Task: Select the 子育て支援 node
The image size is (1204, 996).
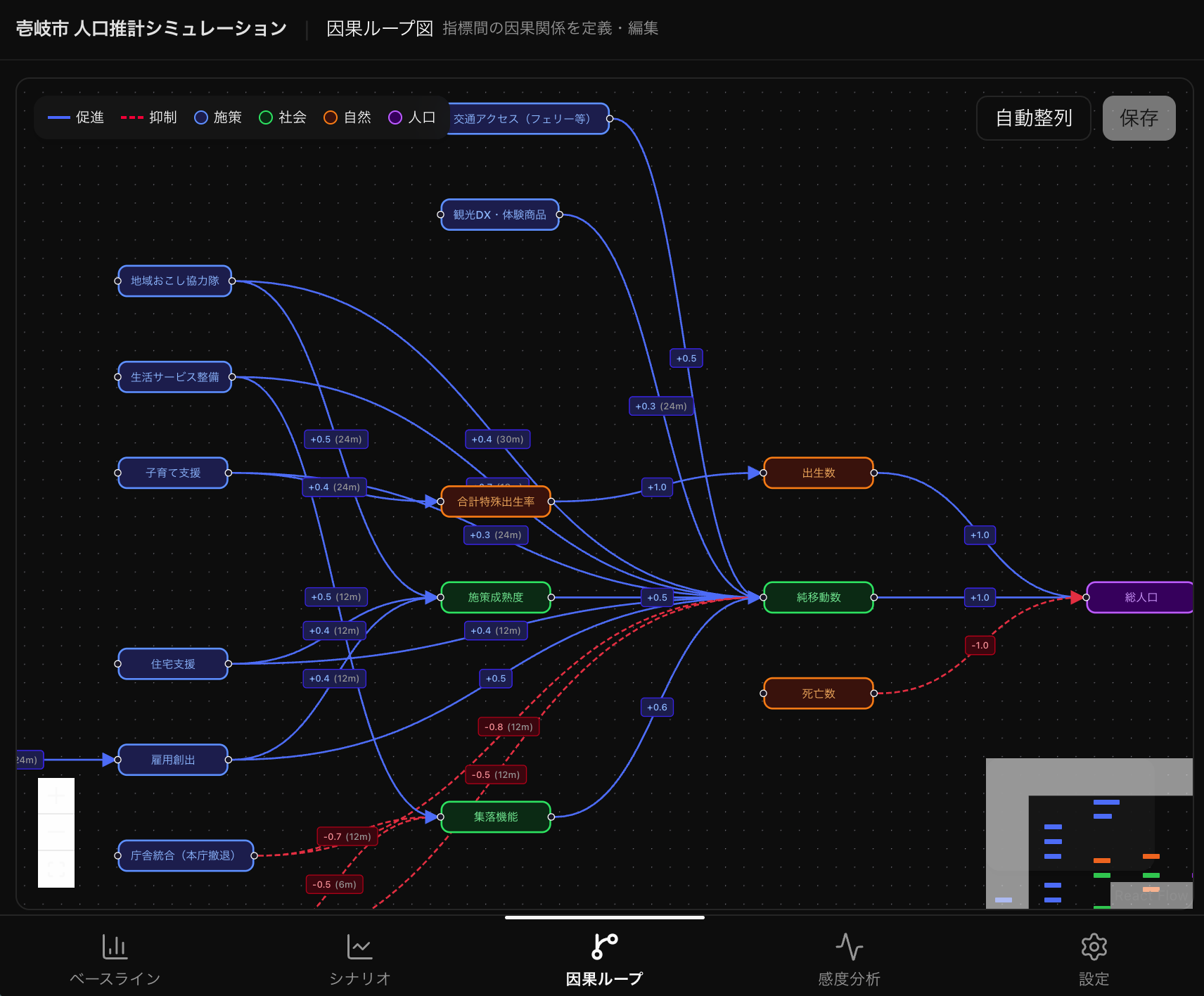Action: click(173, 473)
